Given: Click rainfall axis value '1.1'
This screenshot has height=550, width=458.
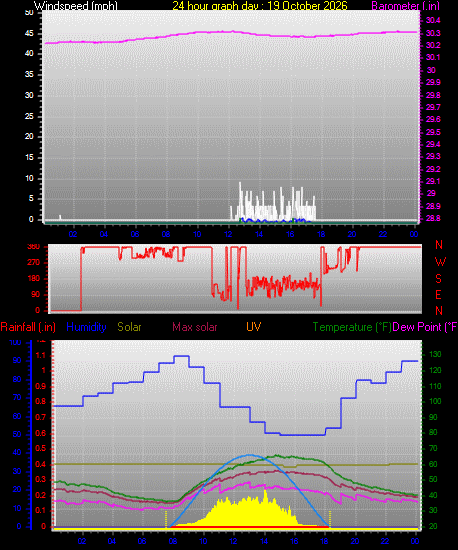Looking at the screenshot, I should pos(41,355).
